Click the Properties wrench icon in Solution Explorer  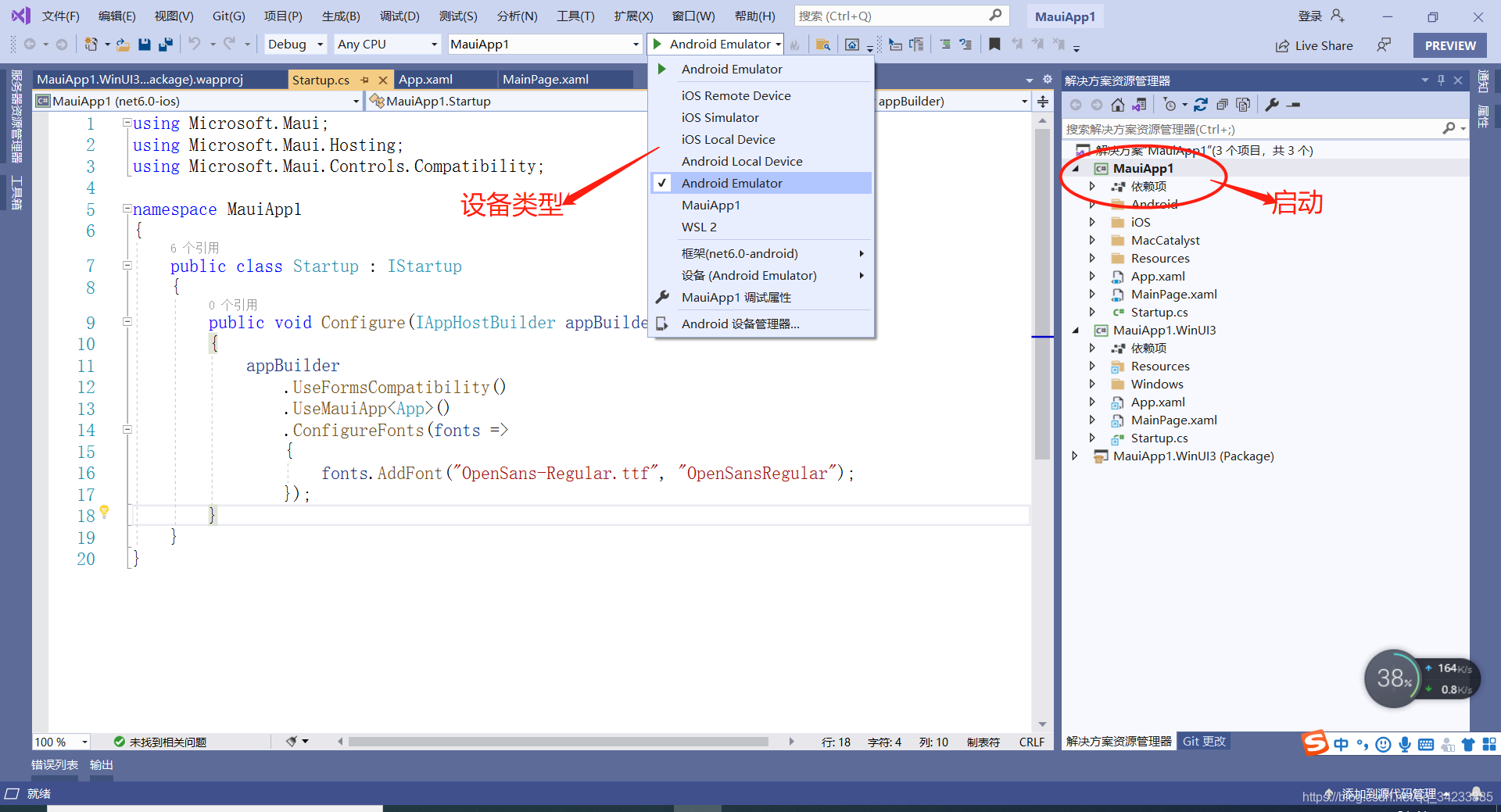(1272, 105)
